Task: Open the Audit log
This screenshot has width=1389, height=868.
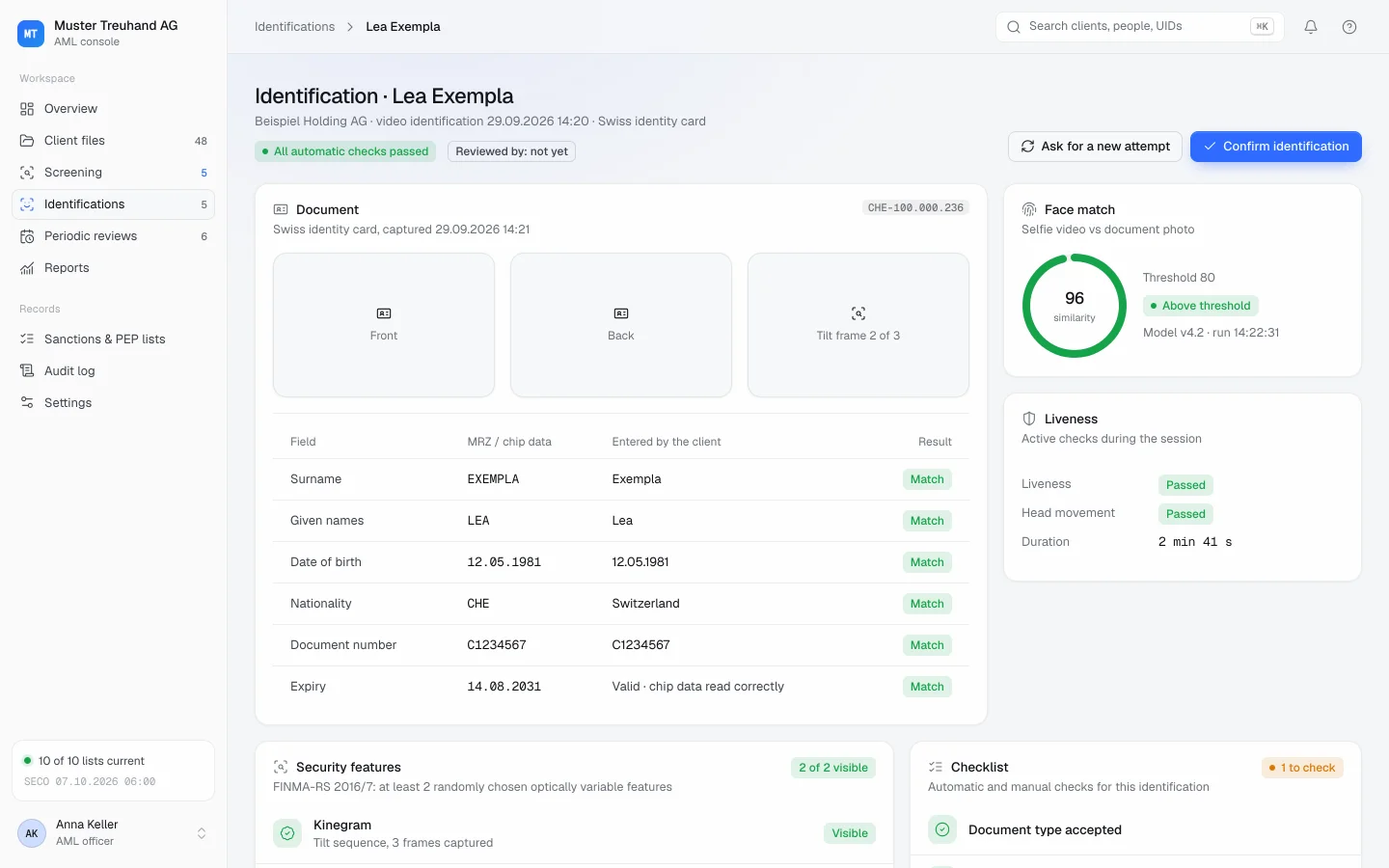Action: tap(113, 371)
